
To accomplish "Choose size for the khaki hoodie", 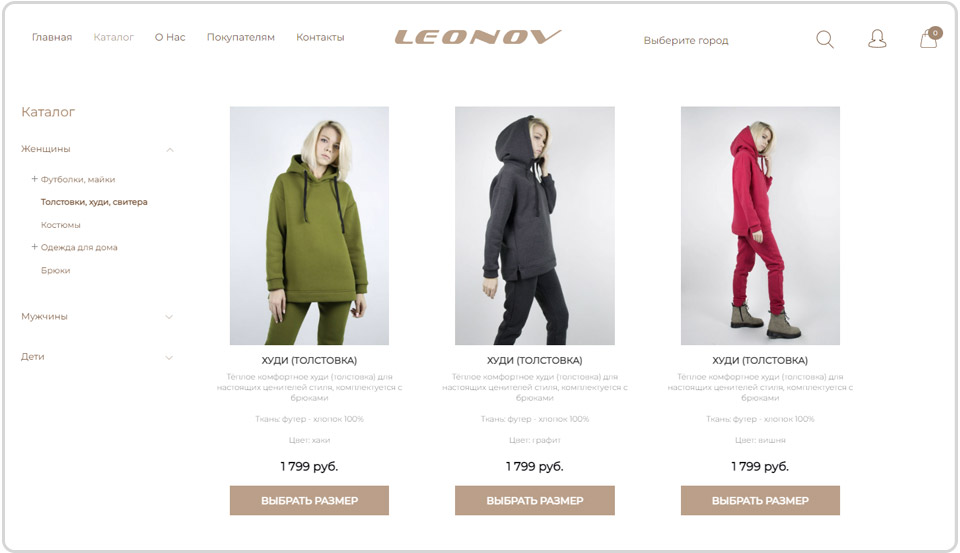I will click(x=309, y=500).
